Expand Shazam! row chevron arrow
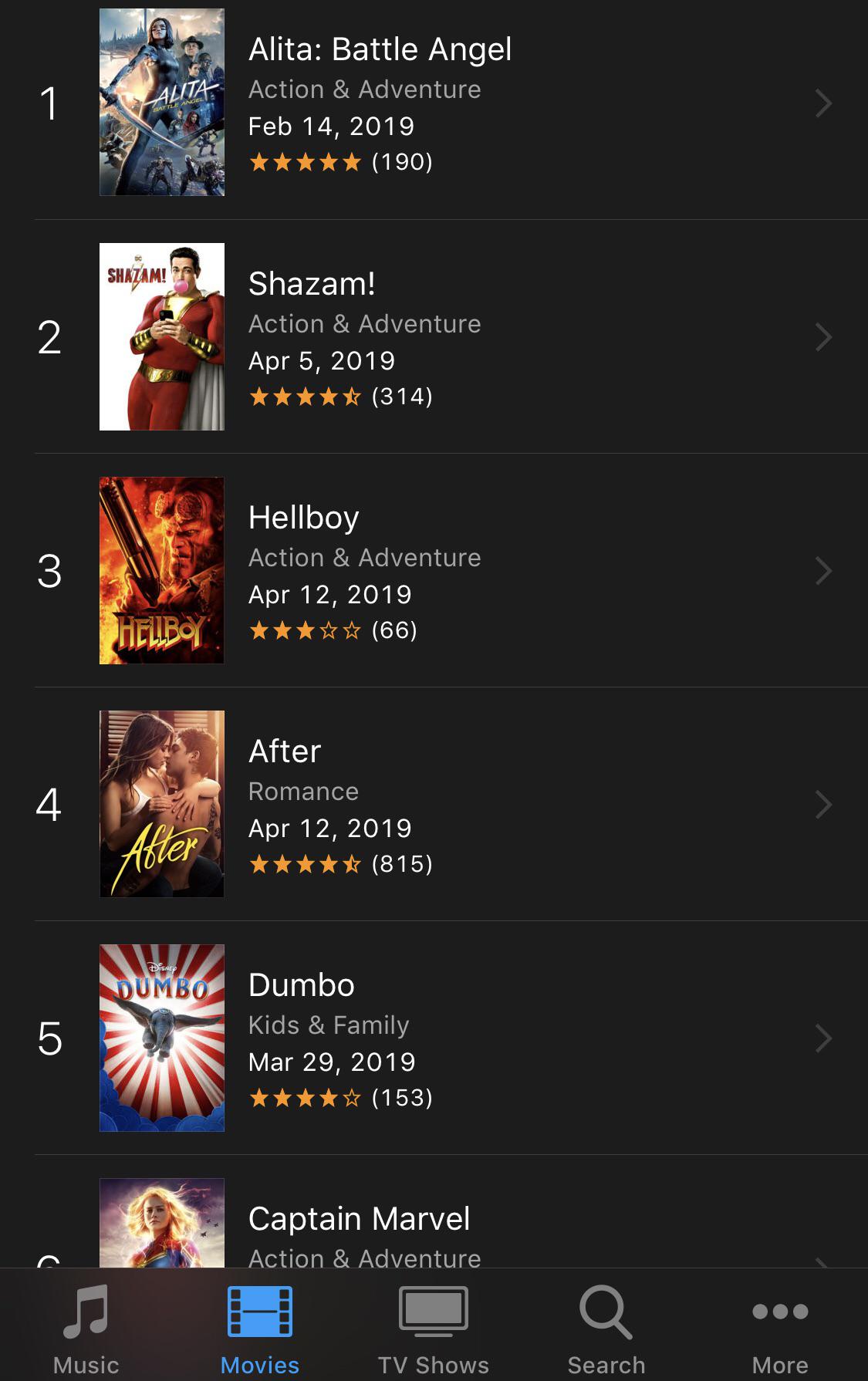868x1381 pixels. pos(823,336)
